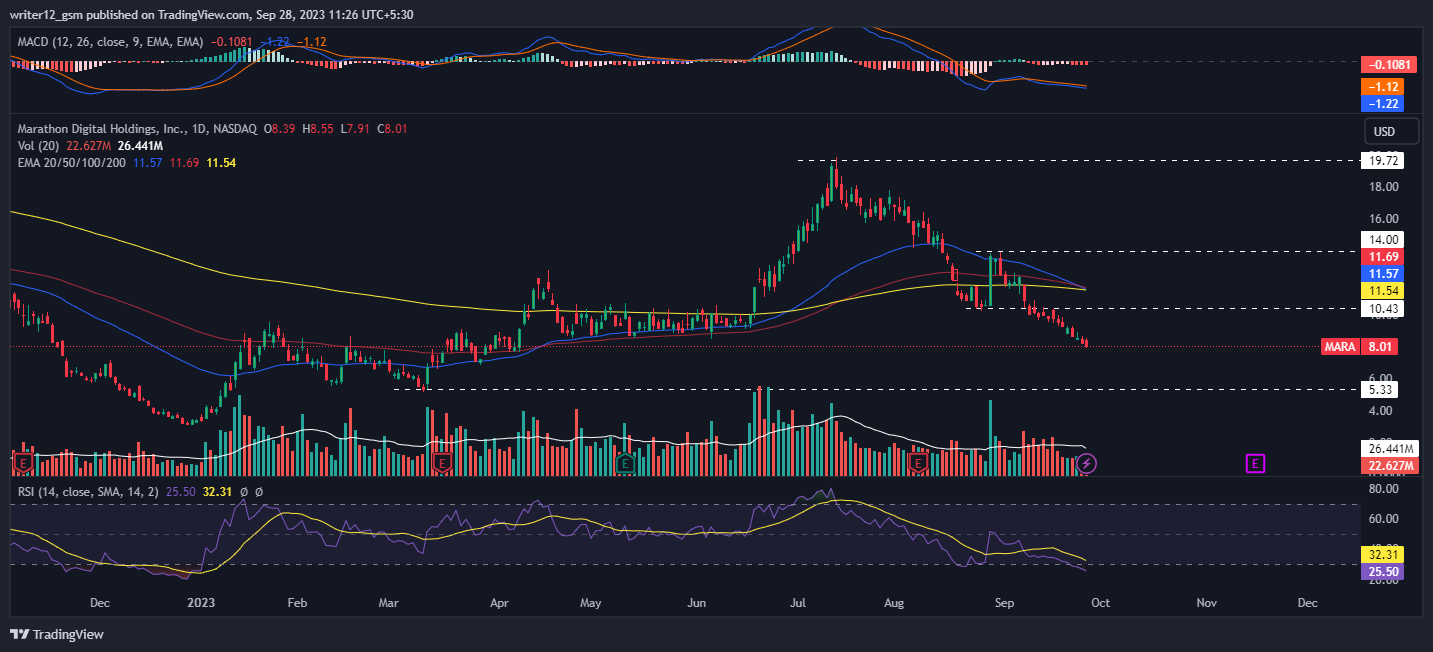The image size is (1433, 652).
Task: Click the 19.72 price level label
Action: tap(1384, 160)
